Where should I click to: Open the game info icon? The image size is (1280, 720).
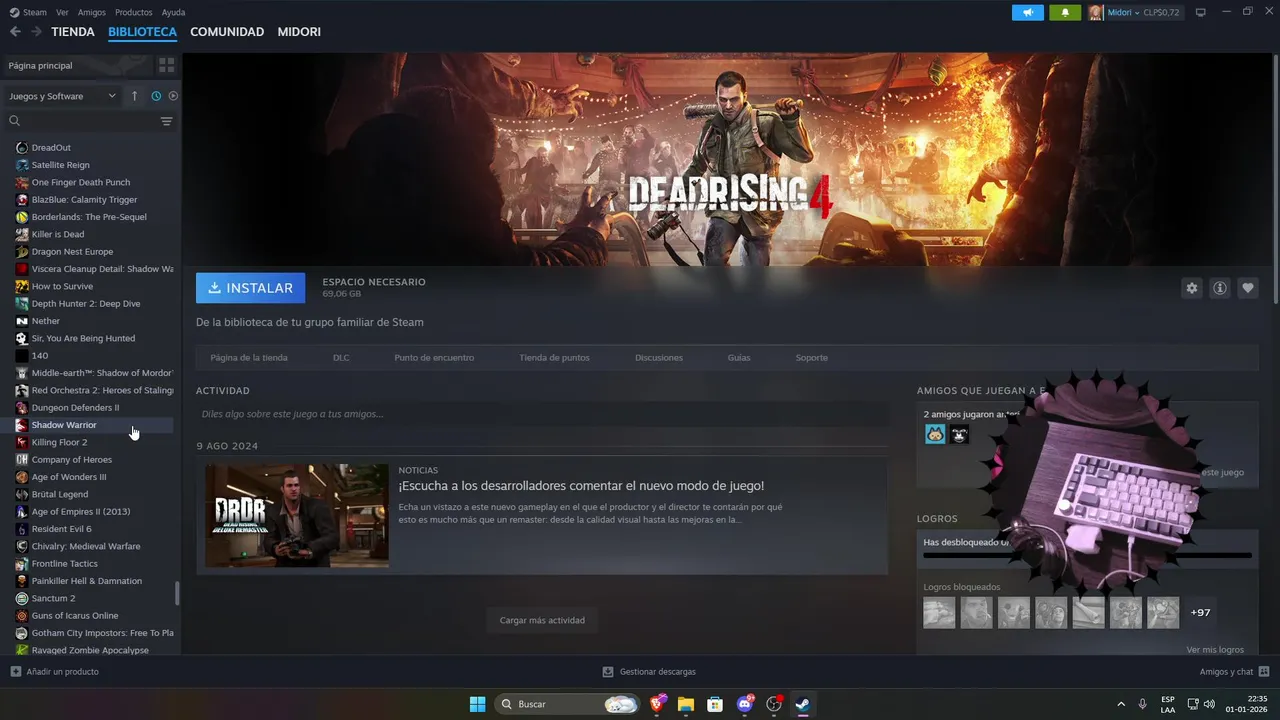click(x=1219, y=288)
